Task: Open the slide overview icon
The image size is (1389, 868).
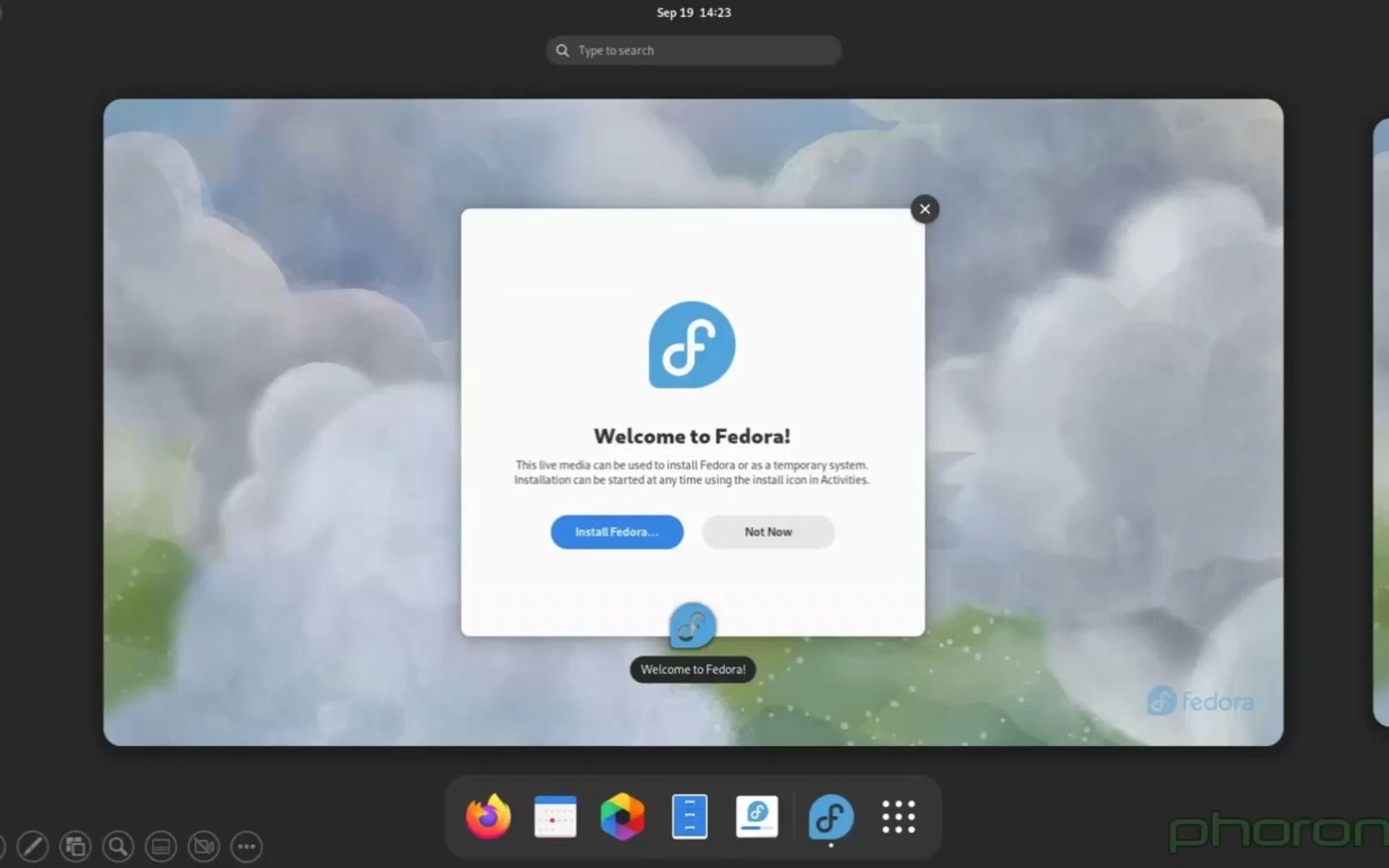Action: click(x=76, y=846)
